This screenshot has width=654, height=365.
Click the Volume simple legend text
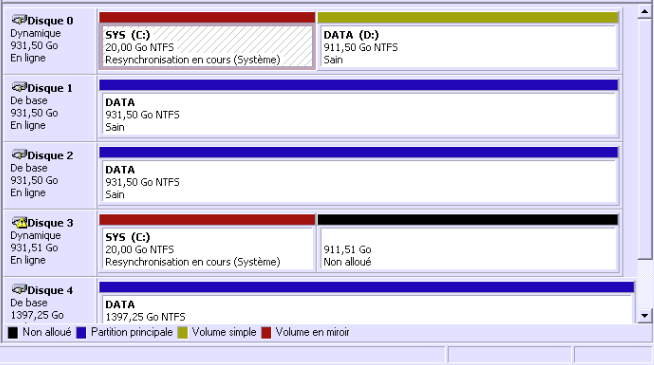click(224, 332)
